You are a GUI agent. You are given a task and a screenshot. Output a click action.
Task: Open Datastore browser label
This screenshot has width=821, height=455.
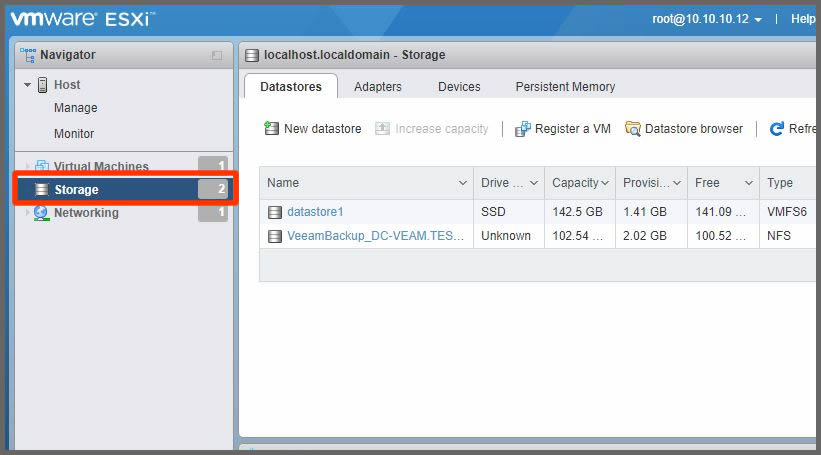pyautogui.click(x=694, y=129)
